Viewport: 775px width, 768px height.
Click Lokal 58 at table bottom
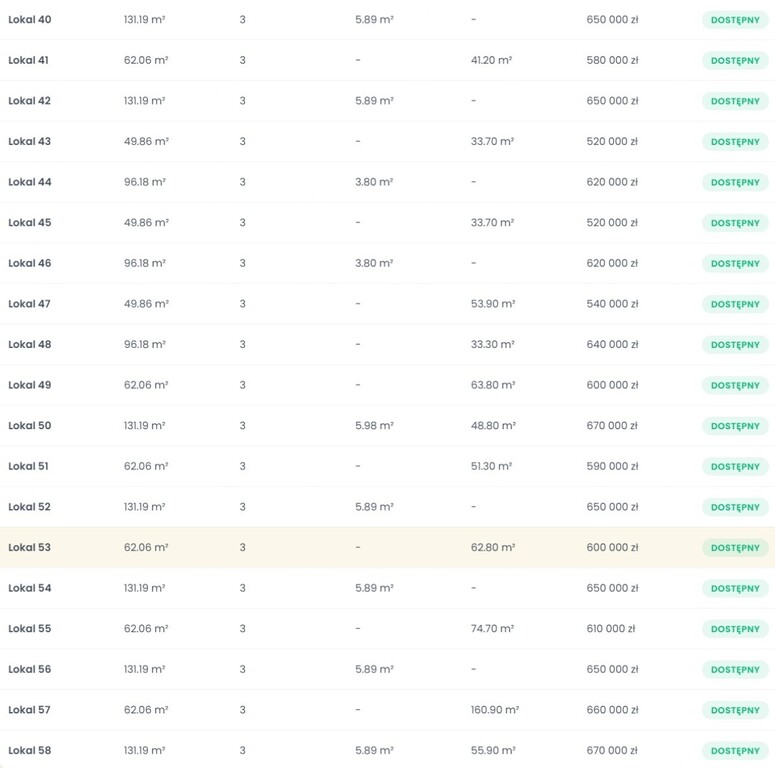pos(30,751)
